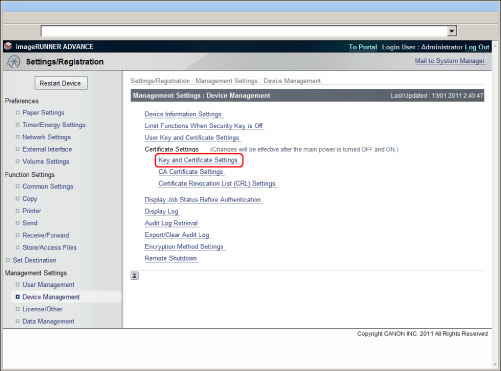Screen dimensions: 501x371
Task: Click the empty address input field
Action: (x=244, y=31)
